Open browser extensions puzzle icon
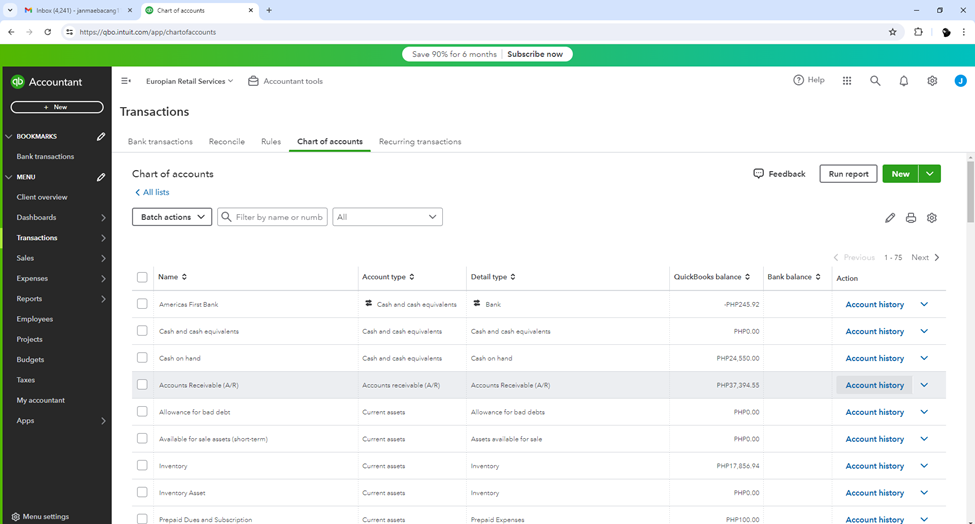 pyautogui.click(x=918, y=32)
